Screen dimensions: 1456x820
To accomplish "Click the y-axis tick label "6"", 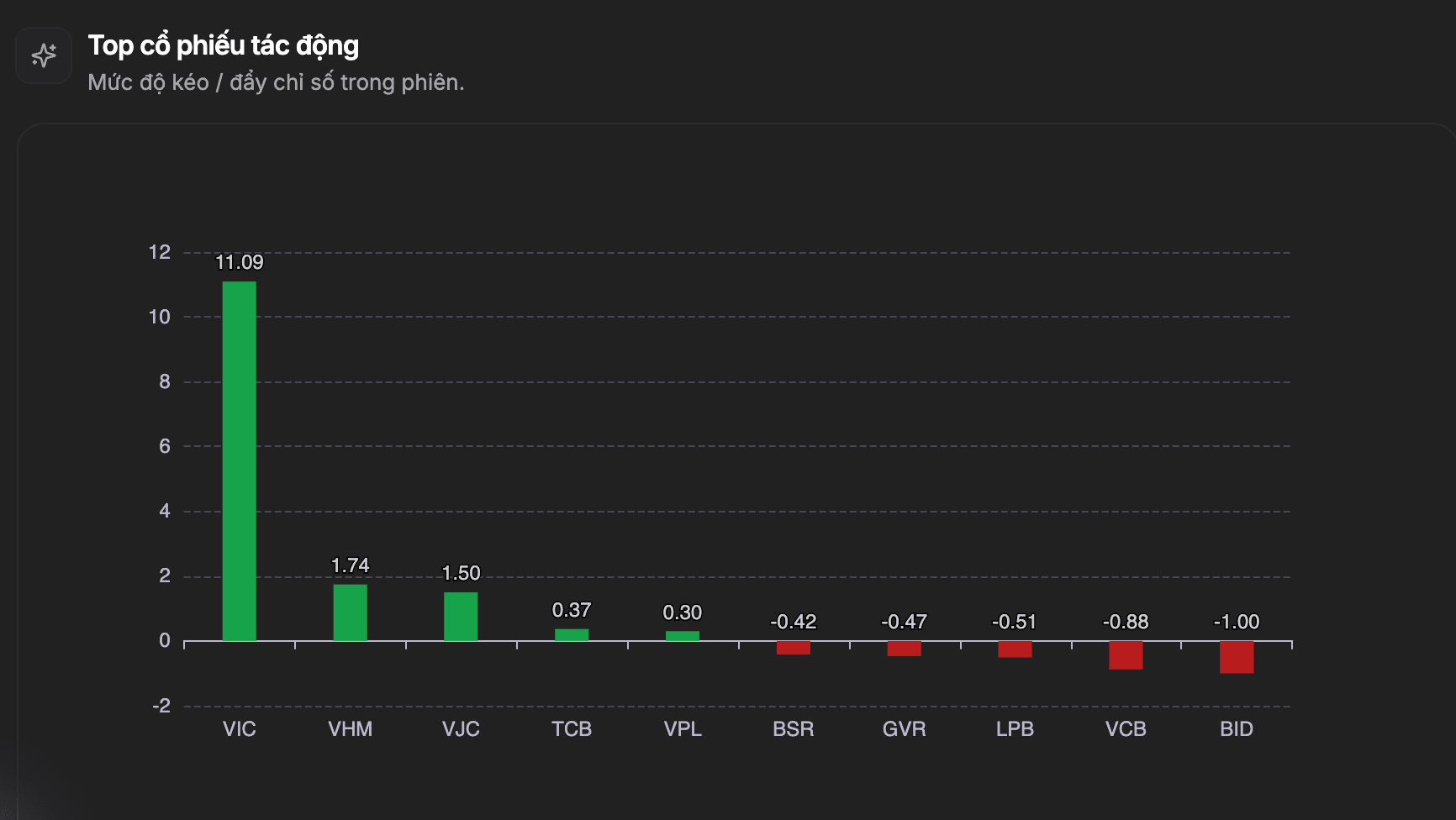I will [165, 446].
